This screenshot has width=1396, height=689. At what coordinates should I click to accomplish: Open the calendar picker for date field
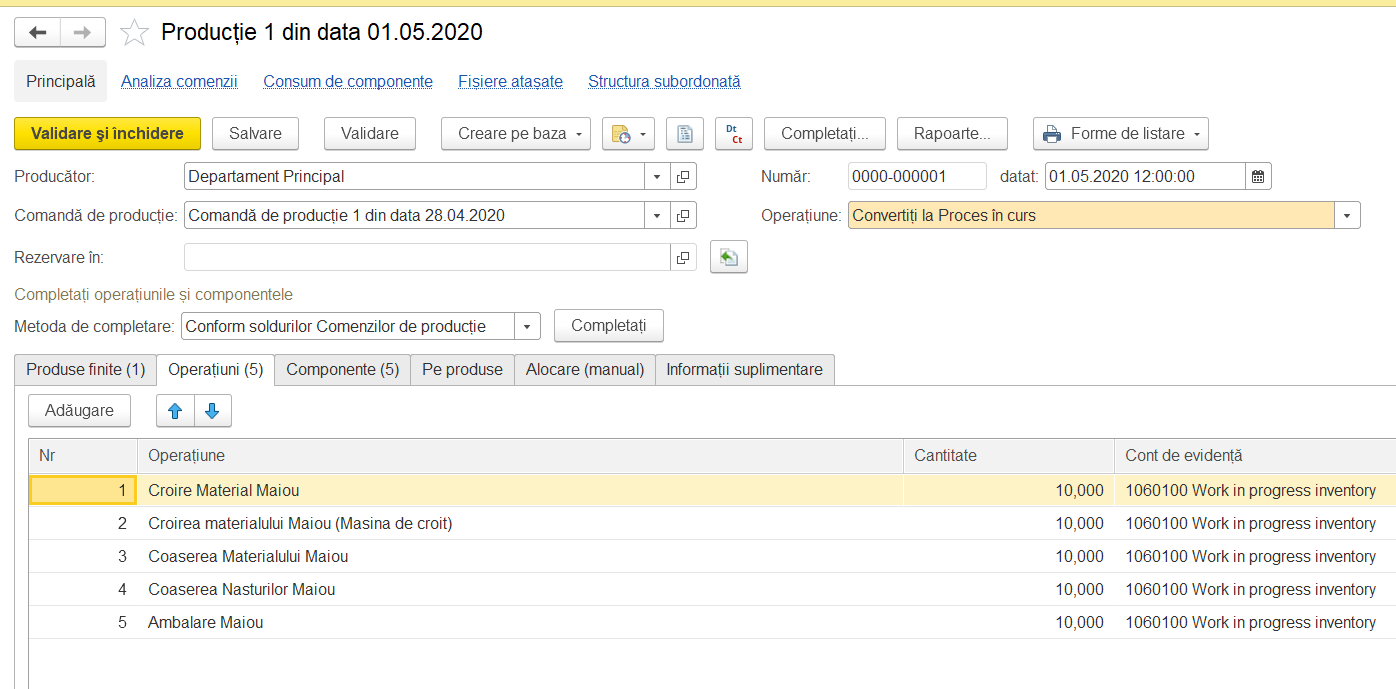coord(1259,177)
